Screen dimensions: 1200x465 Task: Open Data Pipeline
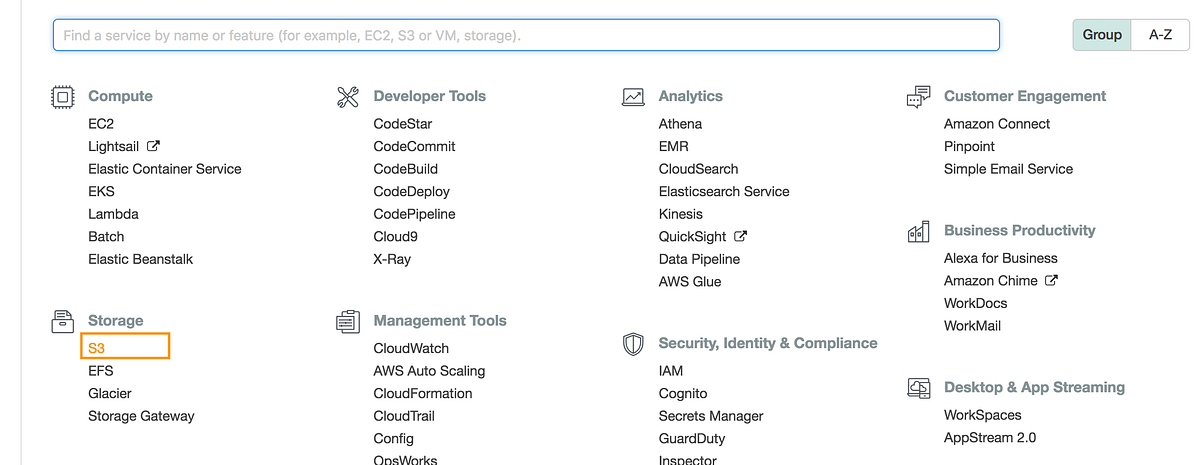(x=699, y=259)
